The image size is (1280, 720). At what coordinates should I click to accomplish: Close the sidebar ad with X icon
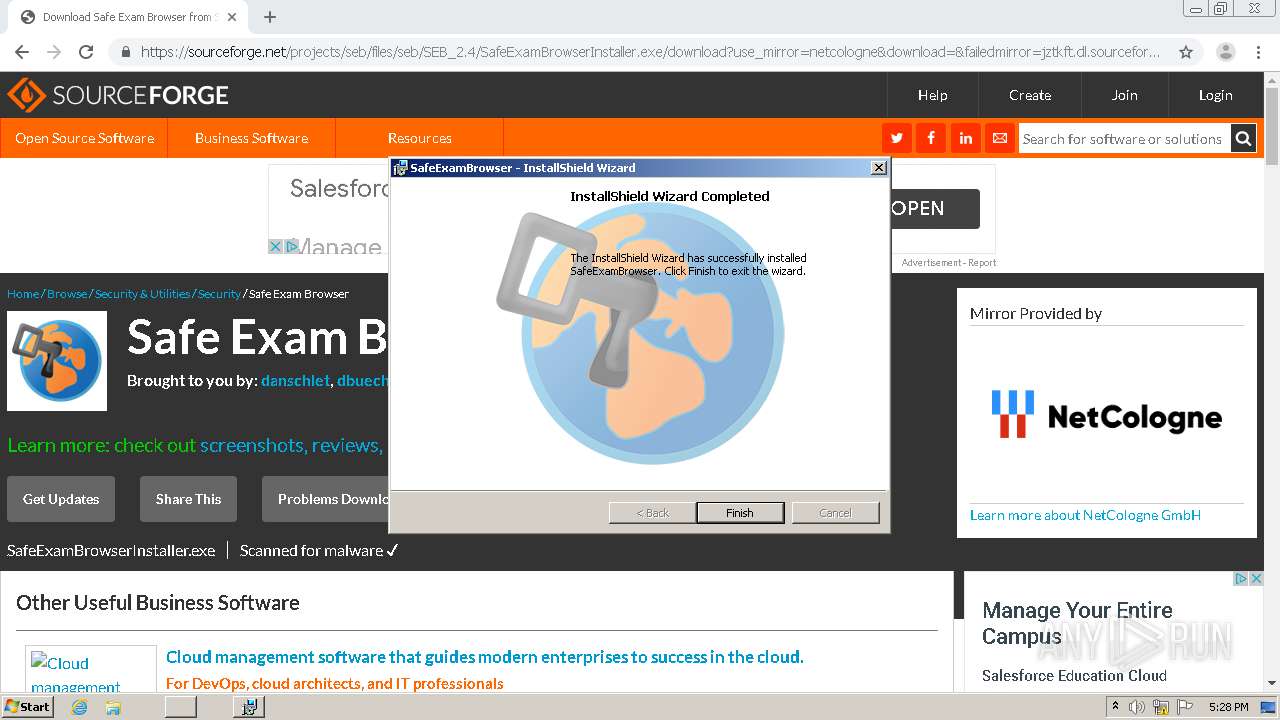(x=1257, y=578)
